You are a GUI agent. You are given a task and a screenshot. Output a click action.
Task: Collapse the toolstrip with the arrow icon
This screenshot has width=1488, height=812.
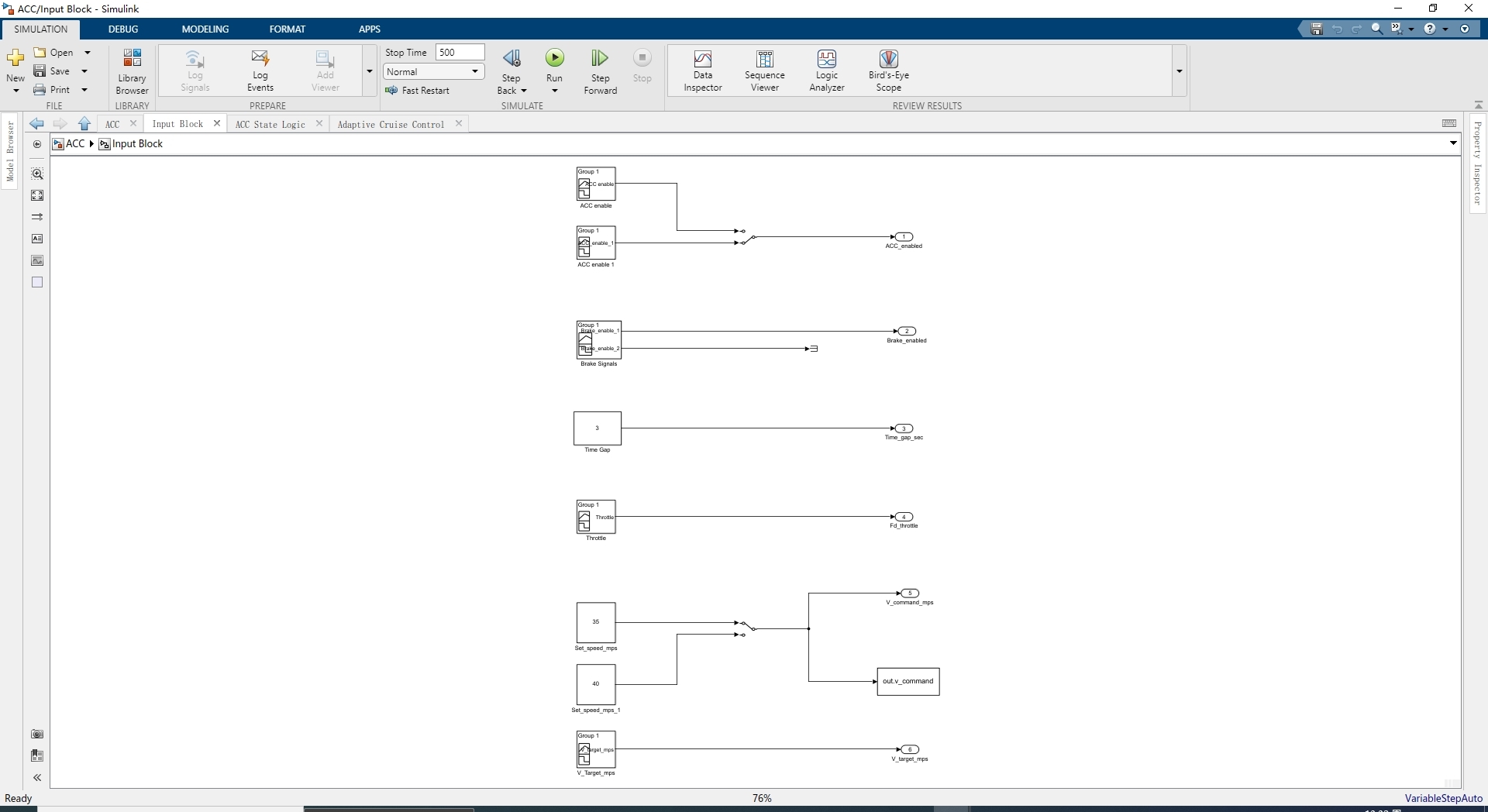click(x=1479, y=105)
